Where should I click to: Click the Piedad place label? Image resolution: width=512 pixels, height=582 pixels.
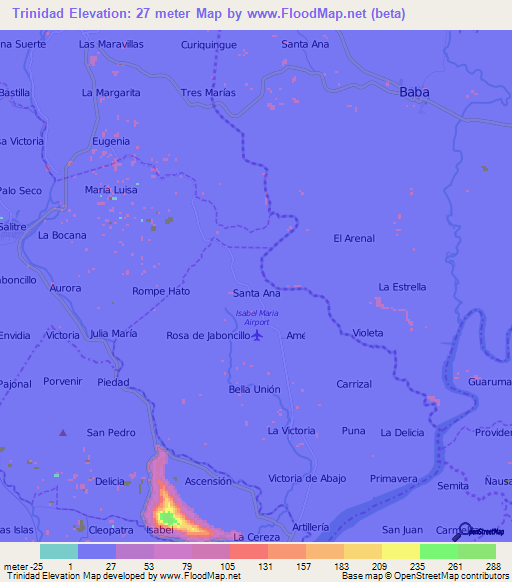click(113, 382)
